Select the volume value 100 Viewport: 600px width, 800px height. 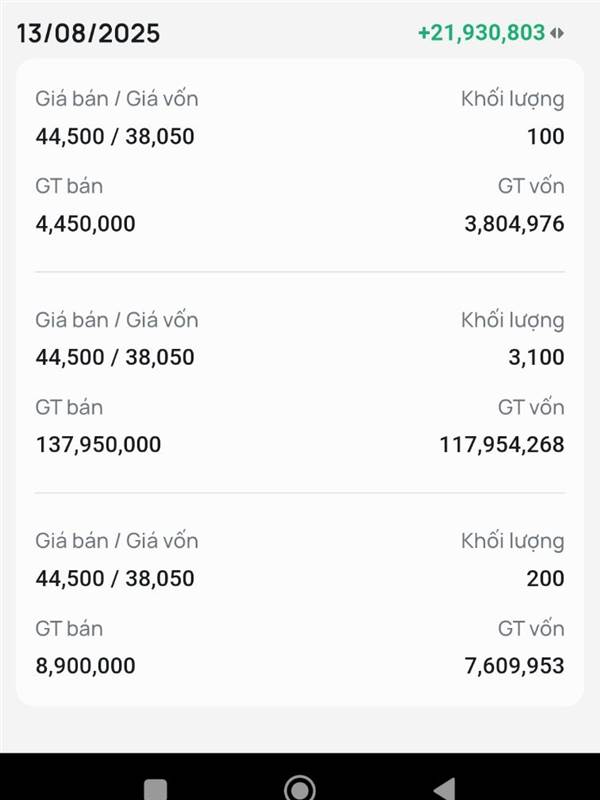point(545,136)
